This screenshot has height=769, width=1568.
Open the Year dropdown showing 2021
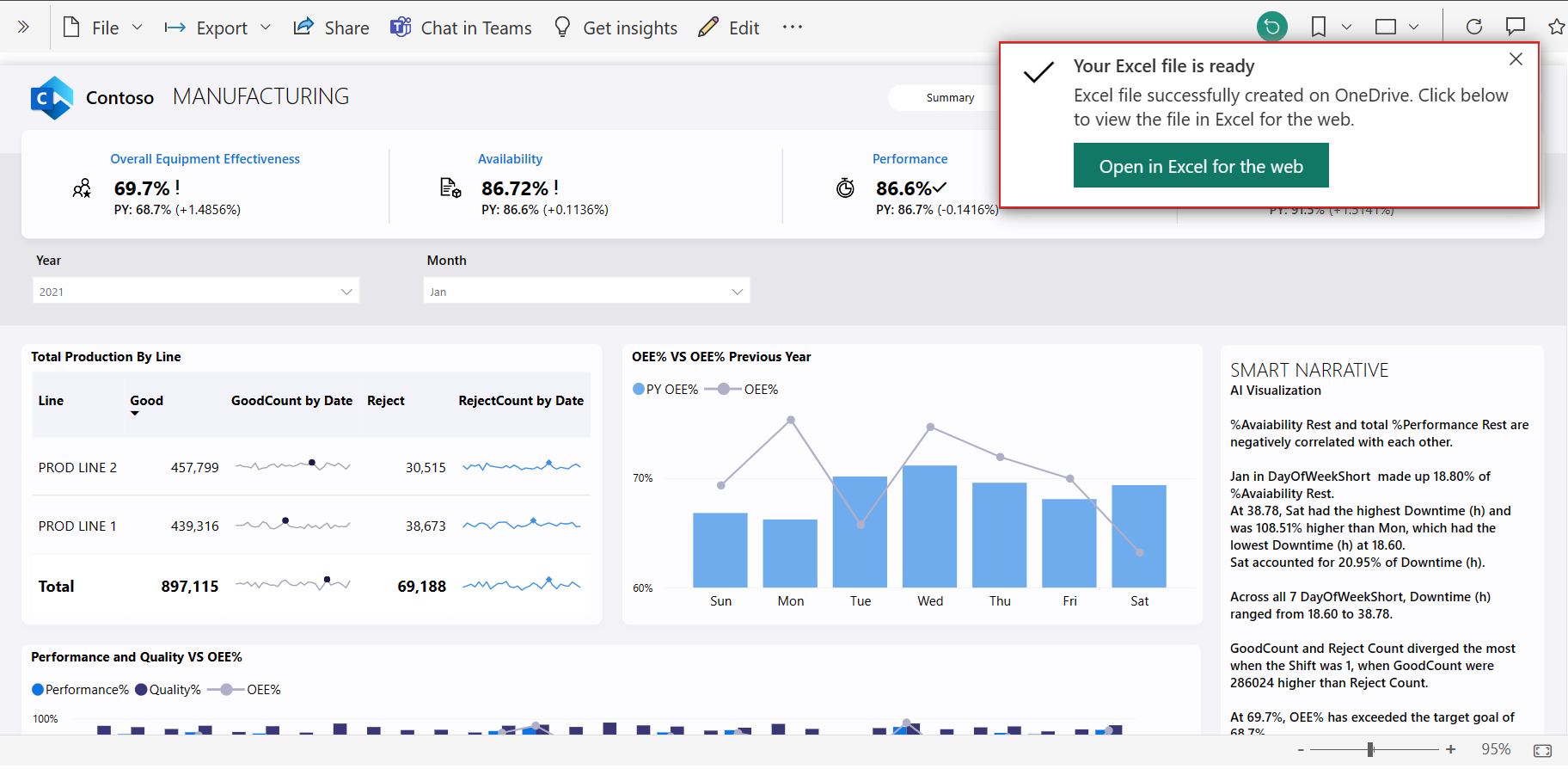click(x=196, y=292)
